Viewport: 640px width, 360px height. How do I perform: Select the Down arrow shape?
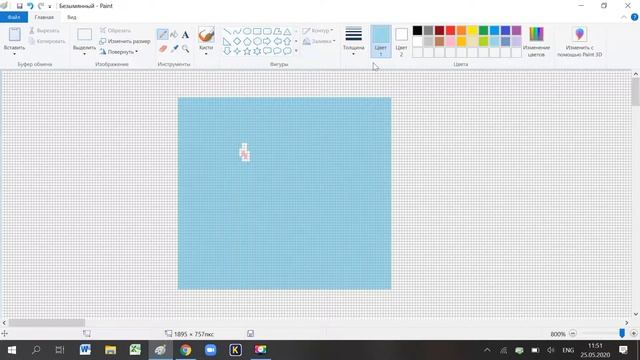[x=227, y=51]
